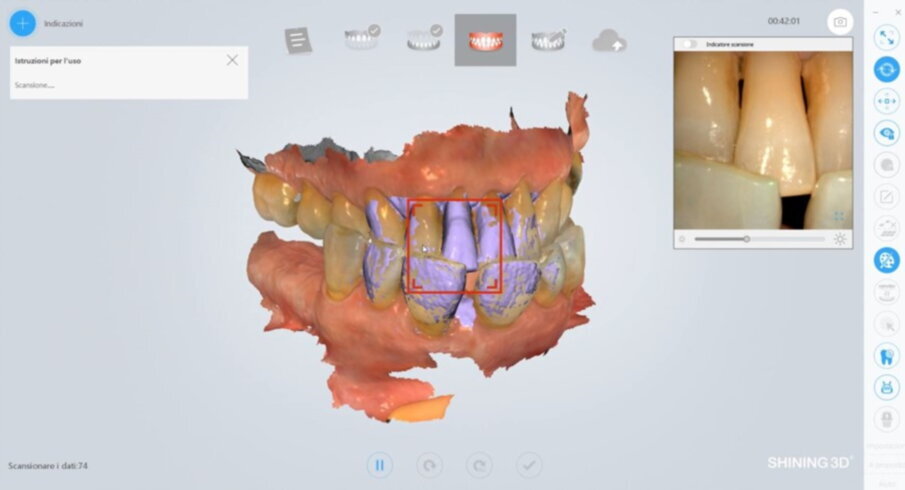This screenshot has height=490, width=905.
Task: Select the total bite scan step
Action: (485, 40)
